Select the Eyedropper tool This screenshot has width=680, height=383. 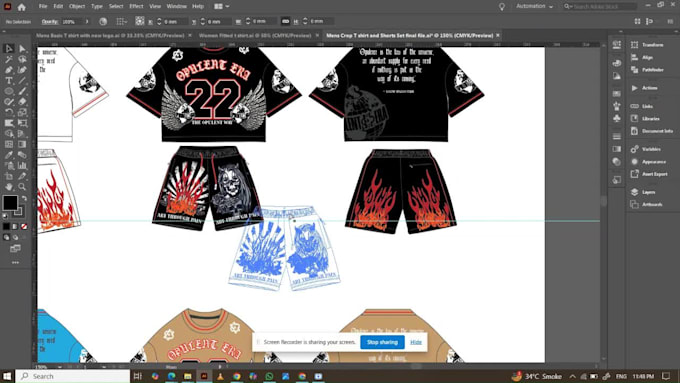9,155
